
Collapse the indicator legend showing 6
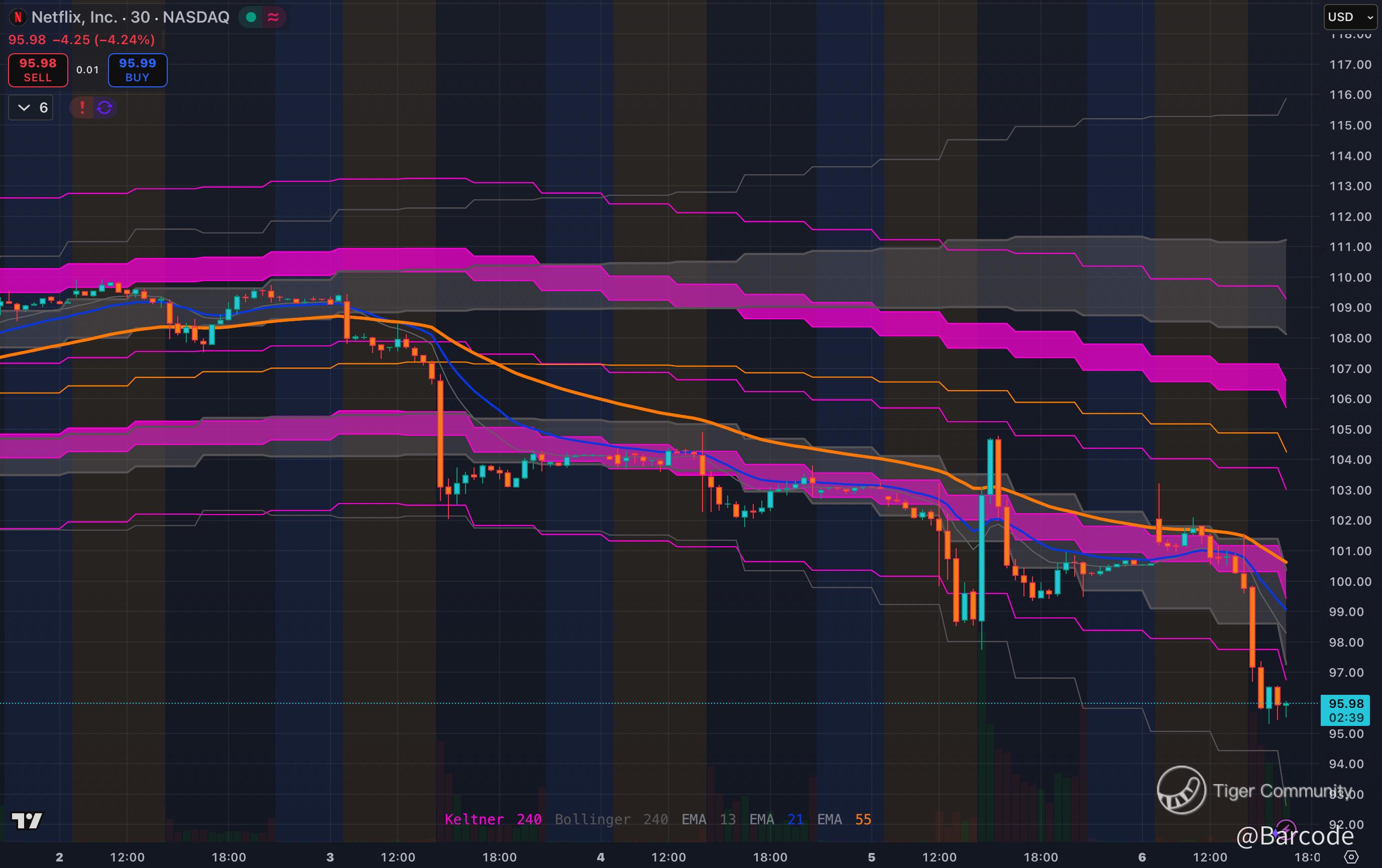(x=31, y=107)
